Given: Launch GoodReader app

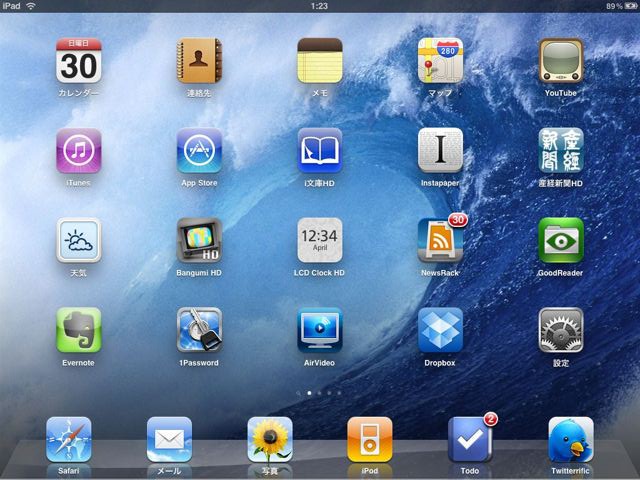Looking at the screenshot, I should point(561,240).
